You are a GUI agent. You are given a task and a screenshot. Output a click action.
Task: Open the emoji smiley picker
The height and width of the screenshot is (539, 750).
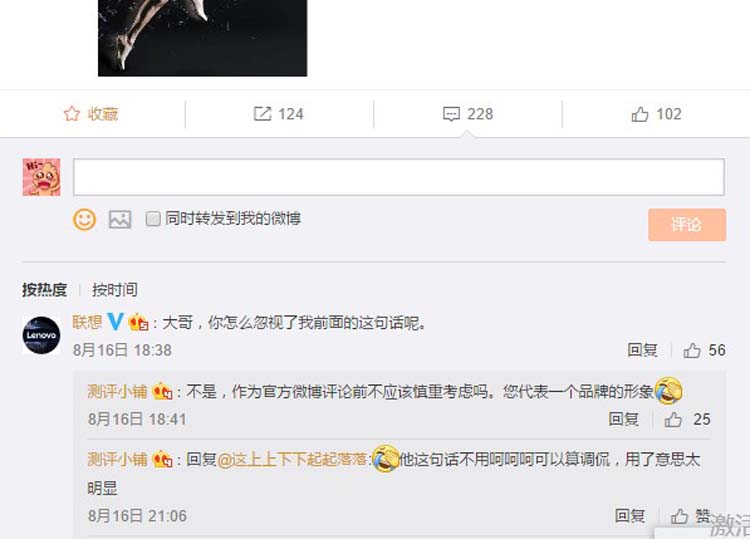[84, 219]
